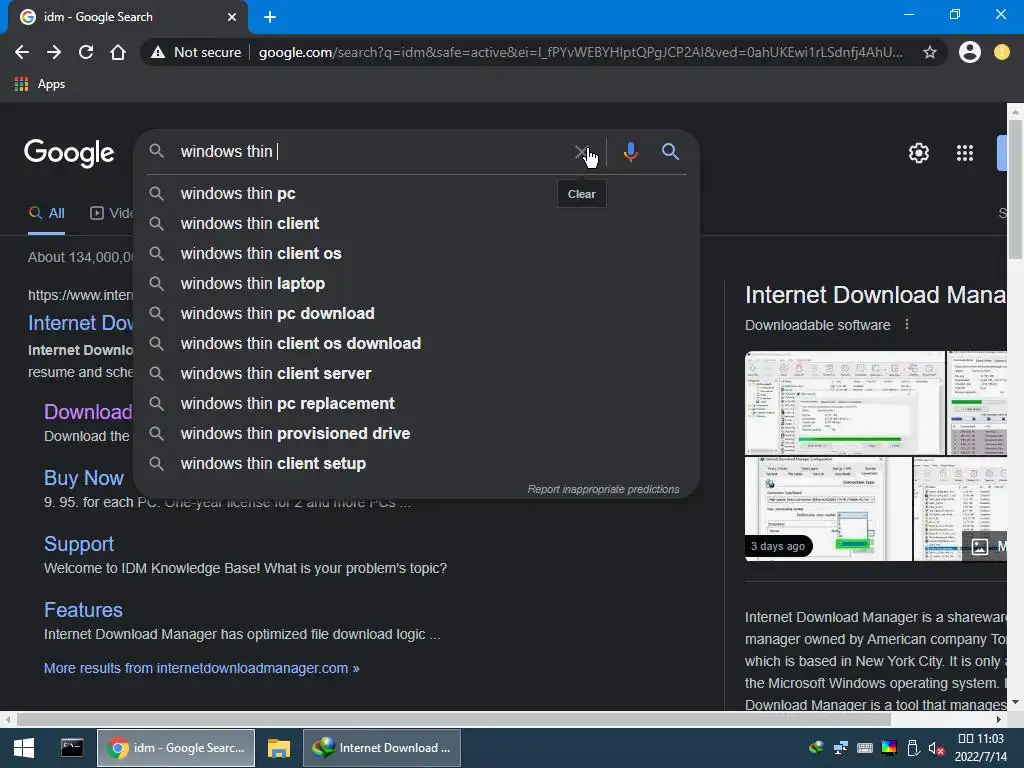Bookmark this page with the star icon
Screen dimensions: 1024x768
pos(929,52)
